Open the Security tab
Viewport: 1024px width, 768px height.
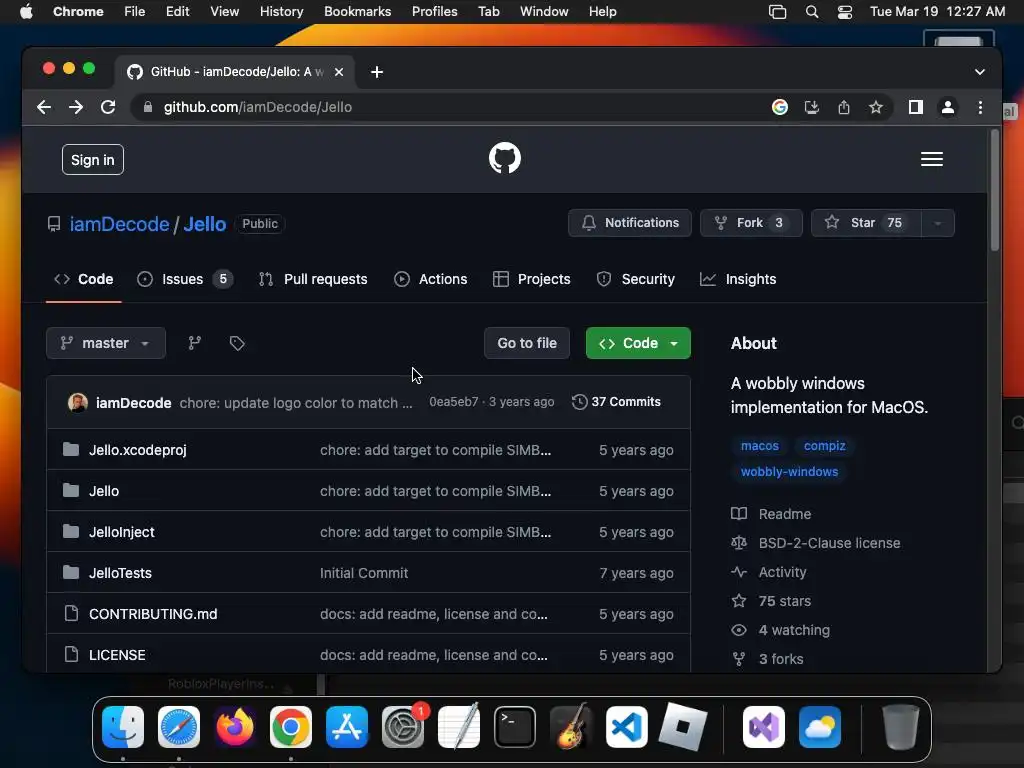(x=635, y=279)
